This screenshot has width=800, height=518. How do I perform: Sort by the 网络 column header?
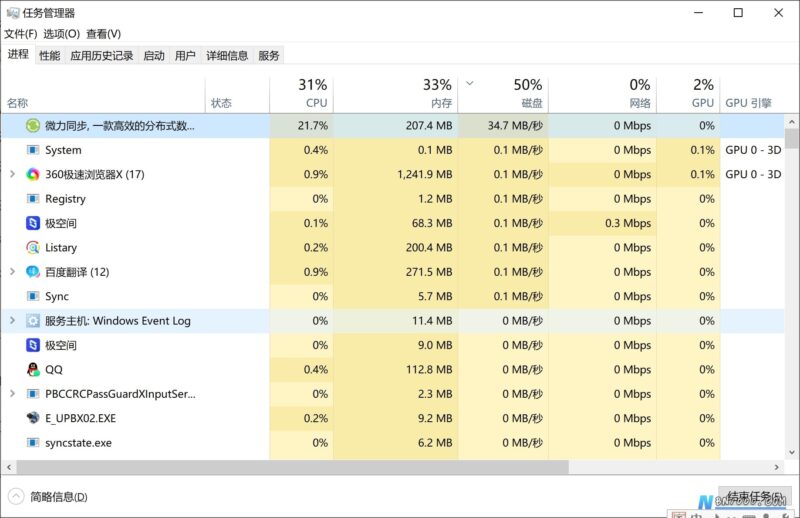click(603, 94)
